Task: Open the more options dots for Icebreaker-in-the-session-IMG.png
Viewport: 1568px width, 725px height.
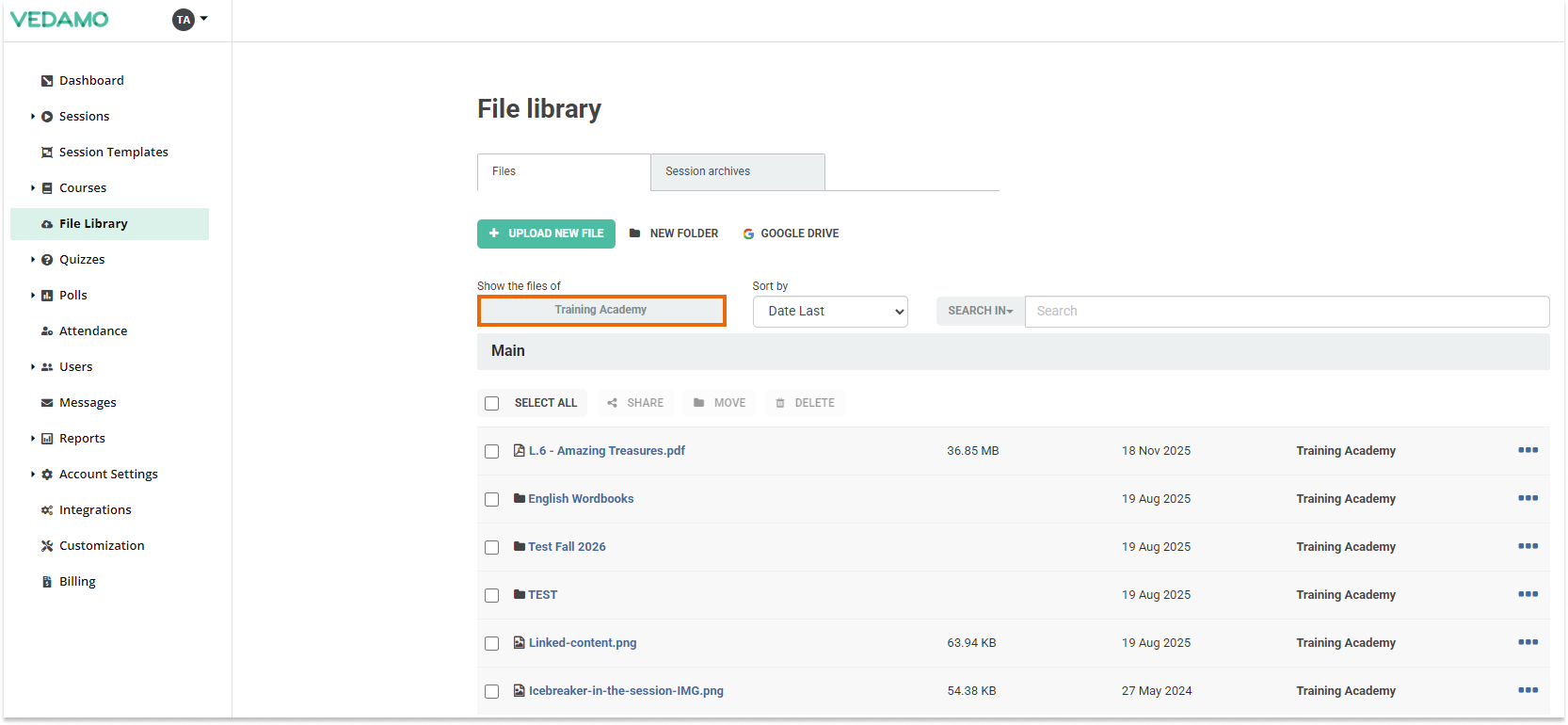Action: [1528, 690]
